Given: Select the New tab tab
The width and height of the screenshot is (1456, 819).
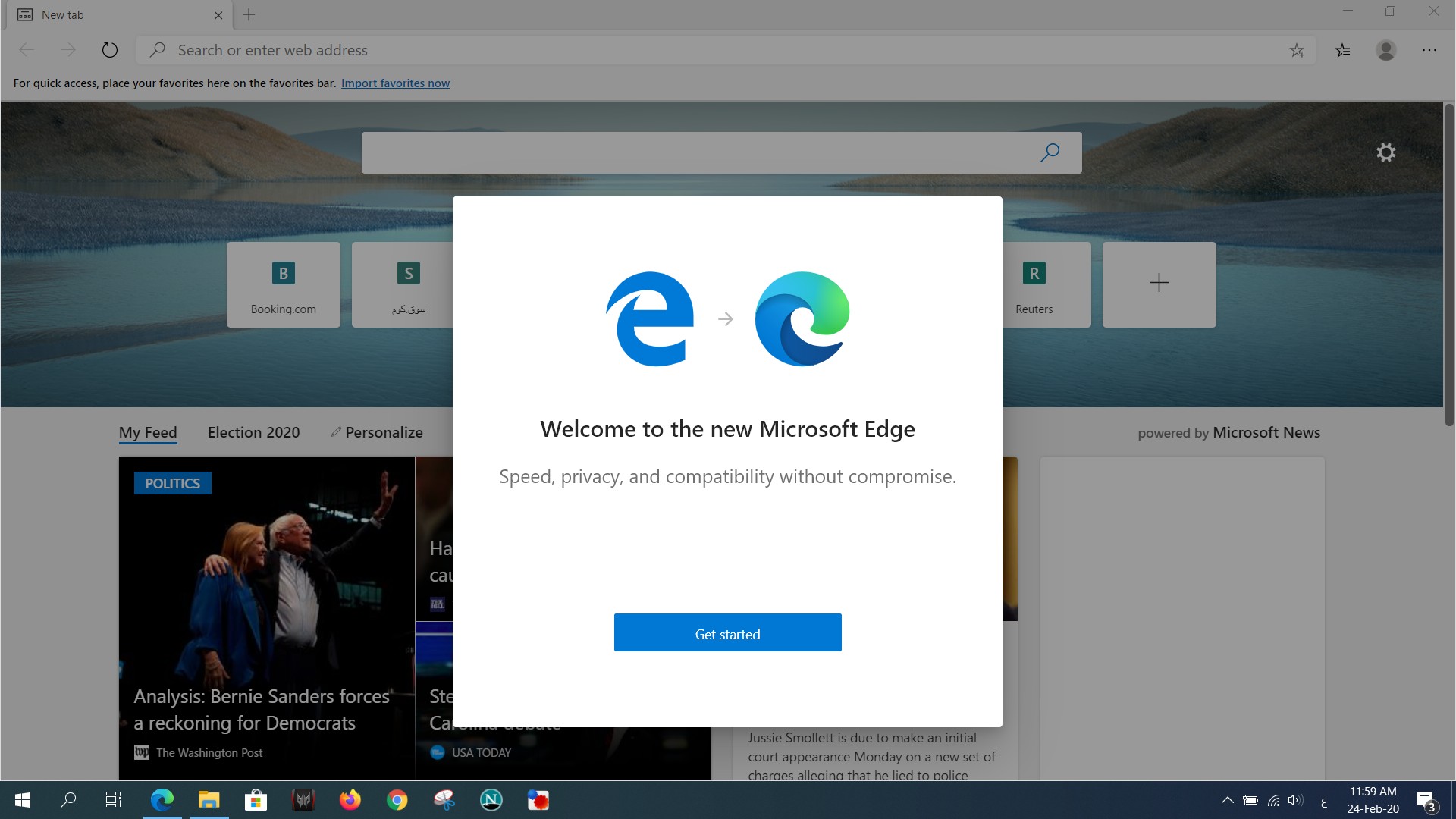Looking at the screenshot, I should [x=119, y=15].
